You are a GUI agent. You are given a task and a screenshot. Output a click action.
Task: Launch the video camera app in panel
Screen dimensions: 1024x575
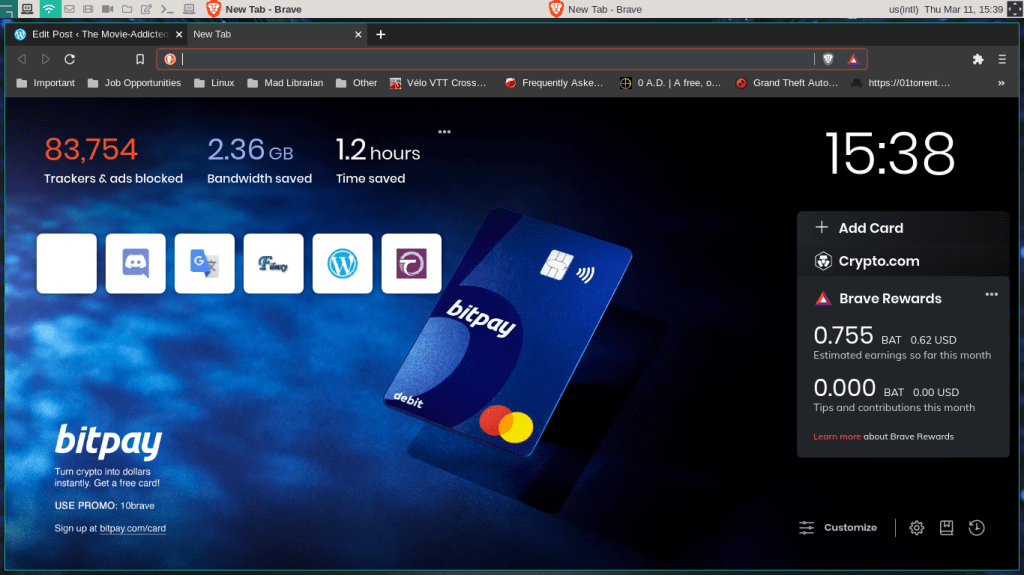pyautogui.click(x=108, y=9)
